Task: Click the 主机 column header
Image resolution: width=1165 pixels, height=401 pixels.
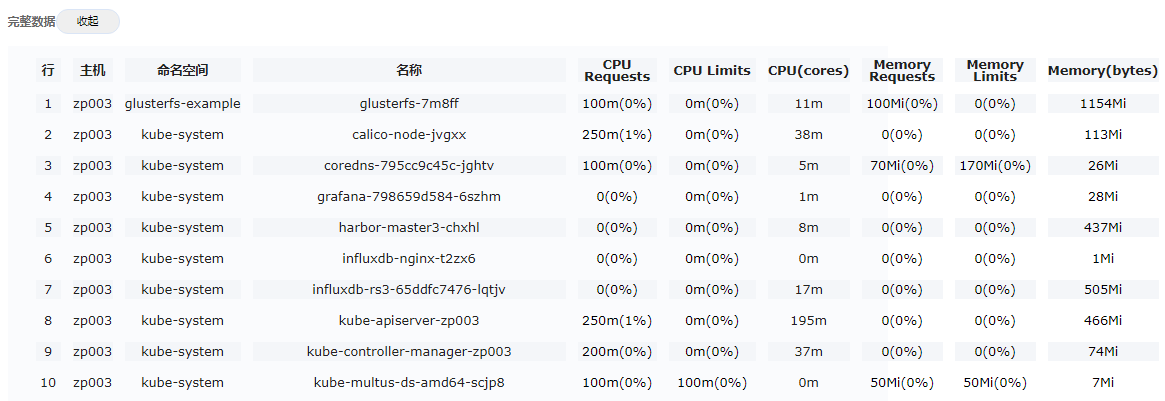Action: point(92,70)
